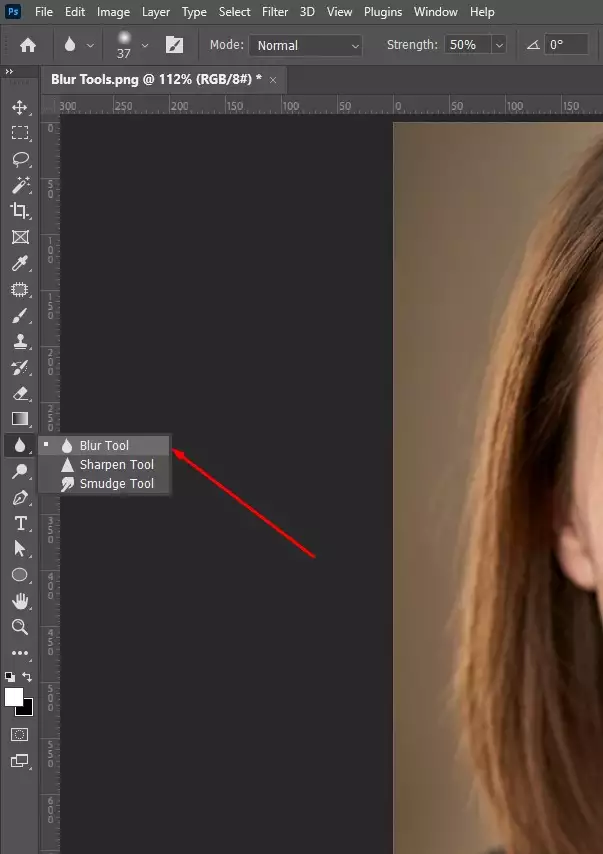The image size is (603, 854).
Task: Select the Hand tool
Action: tap(20, 601)
